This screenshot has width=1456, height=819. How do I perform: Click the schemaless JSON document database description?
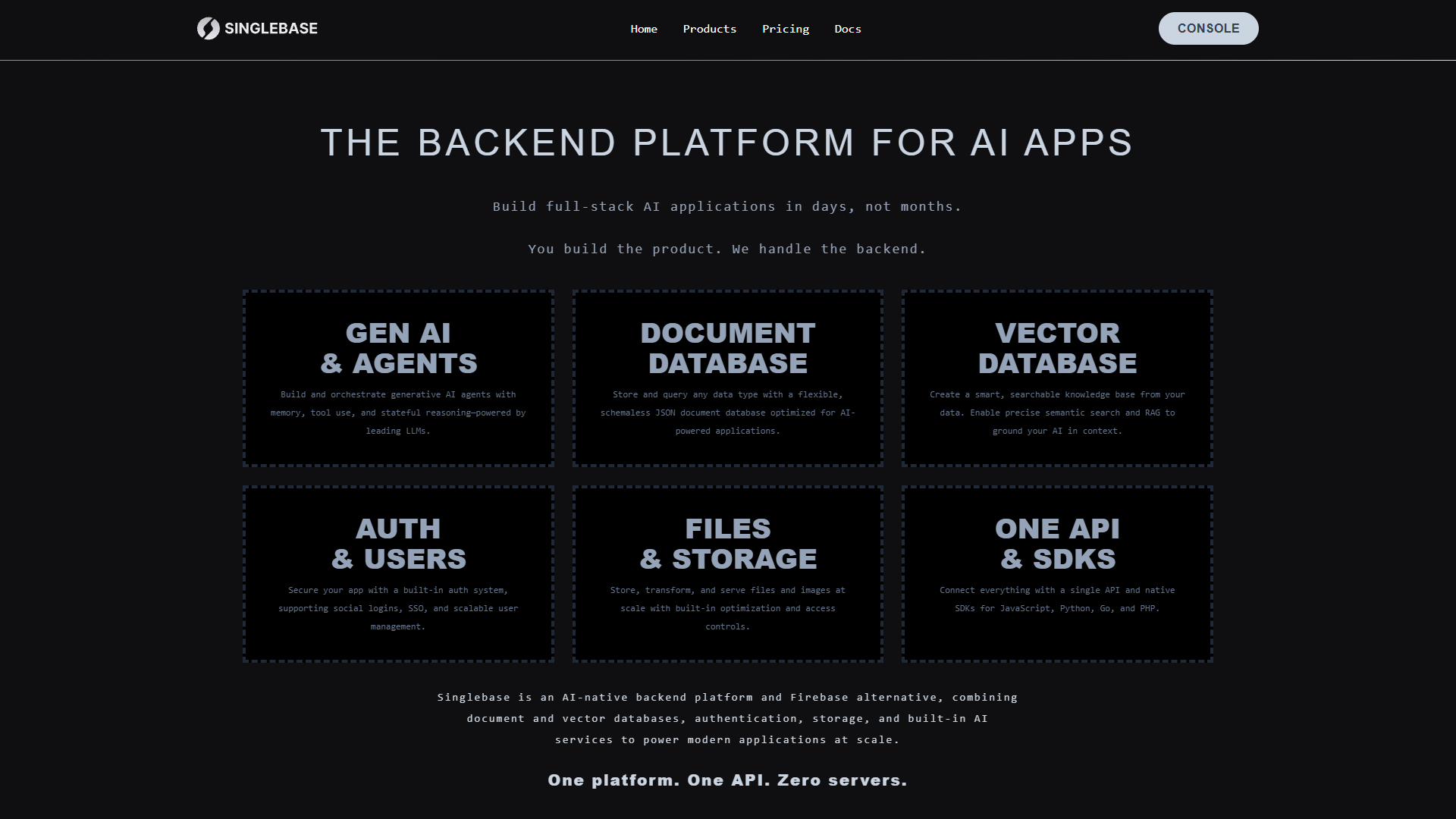click(728, 413)
